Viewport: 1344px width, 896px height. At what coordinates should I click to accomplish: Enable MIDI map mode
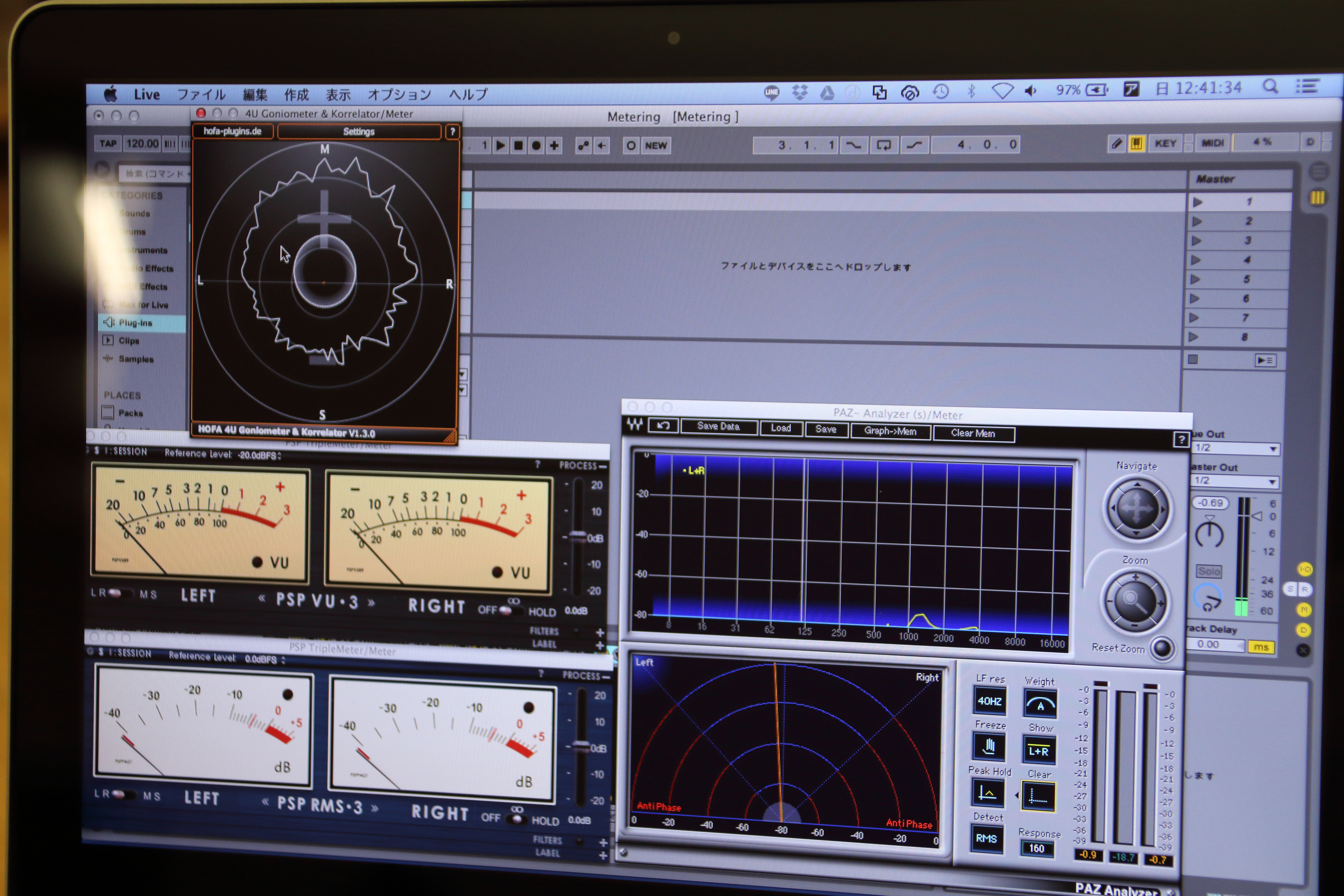click(x=1213, y=142)
